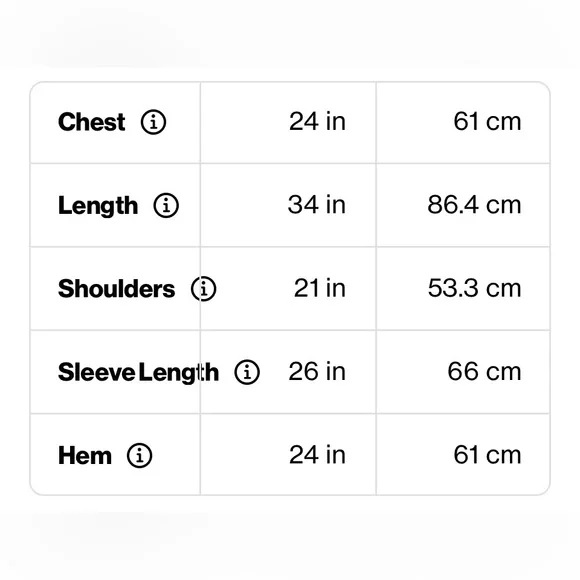Open the Sleeve Length info icon
Image resolution: width=580 pixels, height=580 pixels.
(x=247, y=372)
